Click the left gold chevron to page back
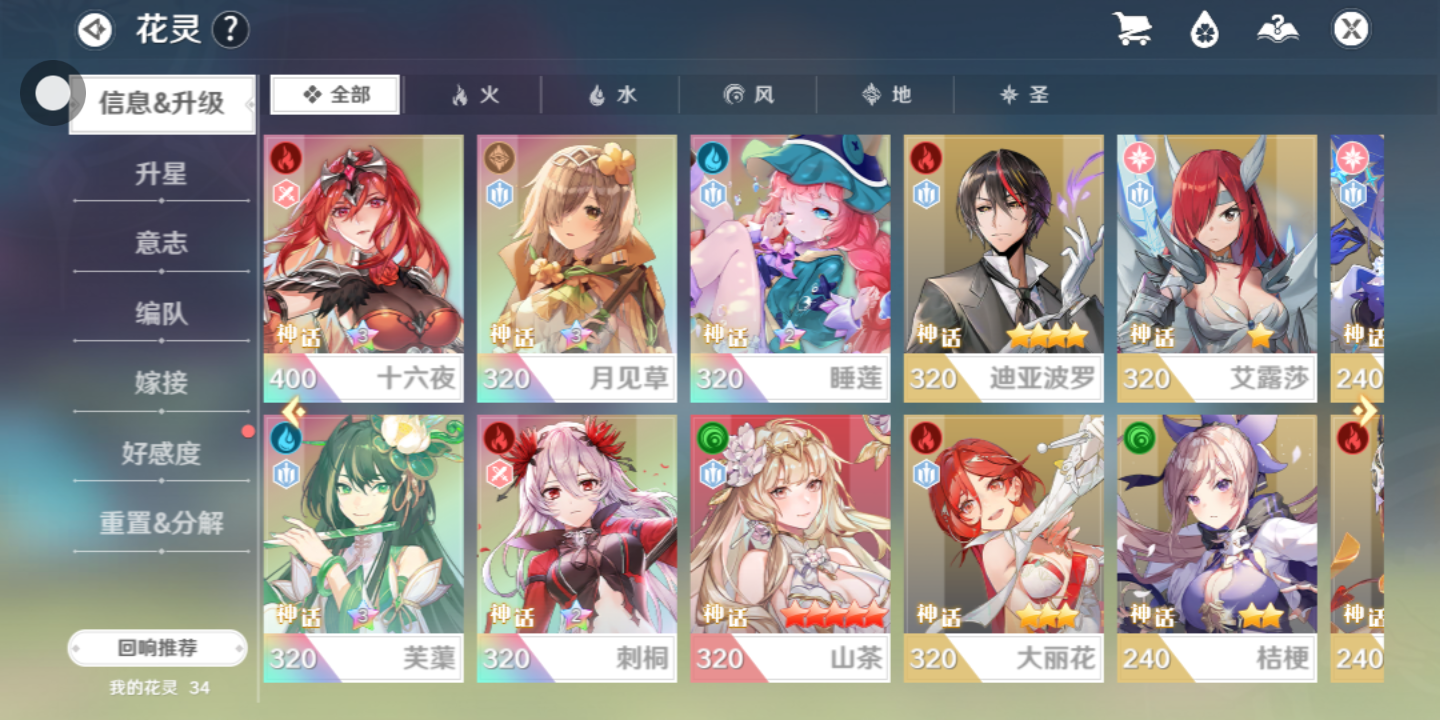 (x=291, y=409)
